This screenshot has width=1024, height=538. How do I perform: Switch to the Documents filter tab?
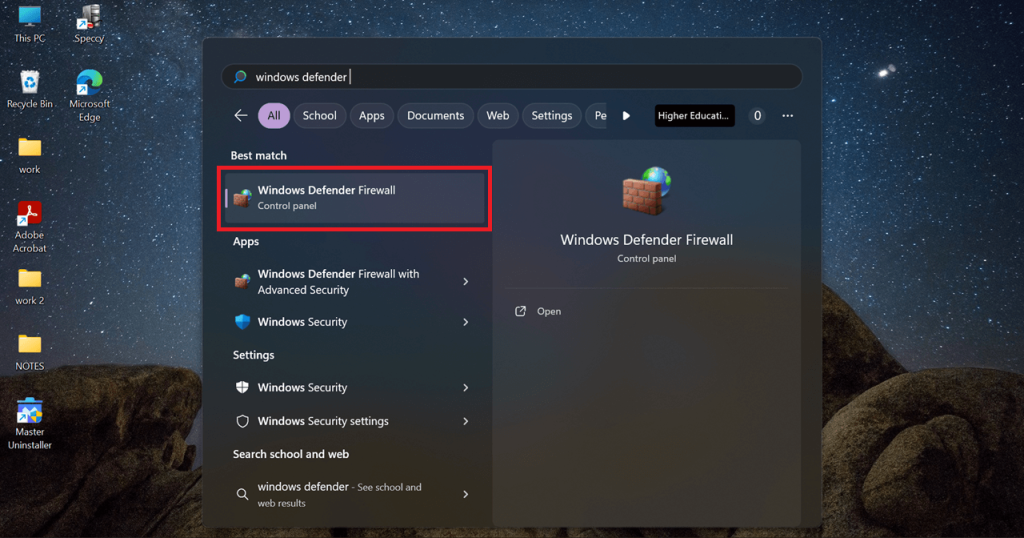[436, 116]
